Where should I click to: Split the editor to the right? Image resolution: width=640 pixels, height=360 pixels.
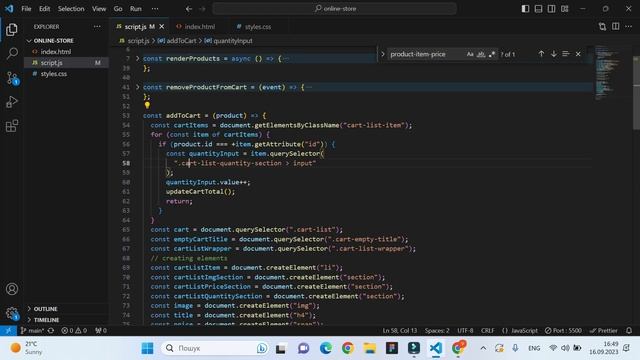[x=616, y=27]
